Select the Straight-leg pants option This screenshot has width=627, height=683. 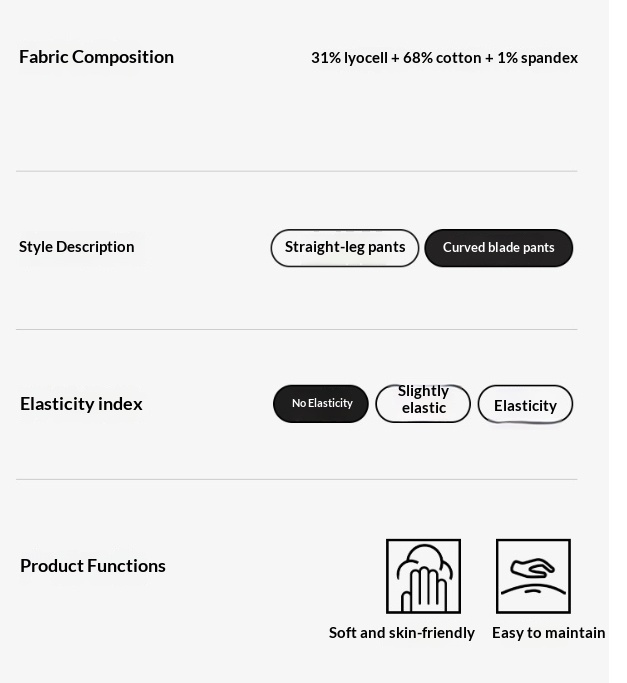[x=345, y=248]
